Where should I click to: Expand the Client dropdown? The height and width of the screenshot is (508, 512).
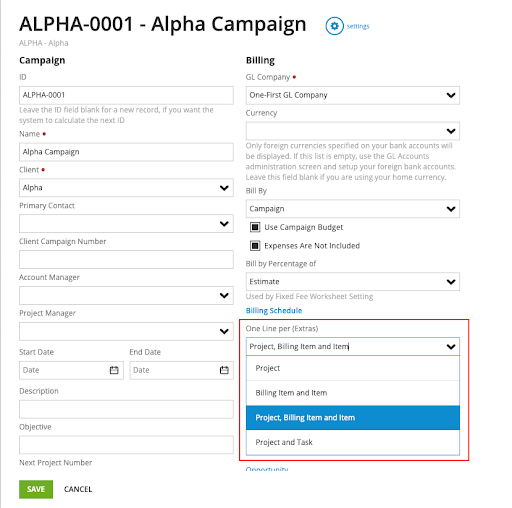[x=126, y=188]
